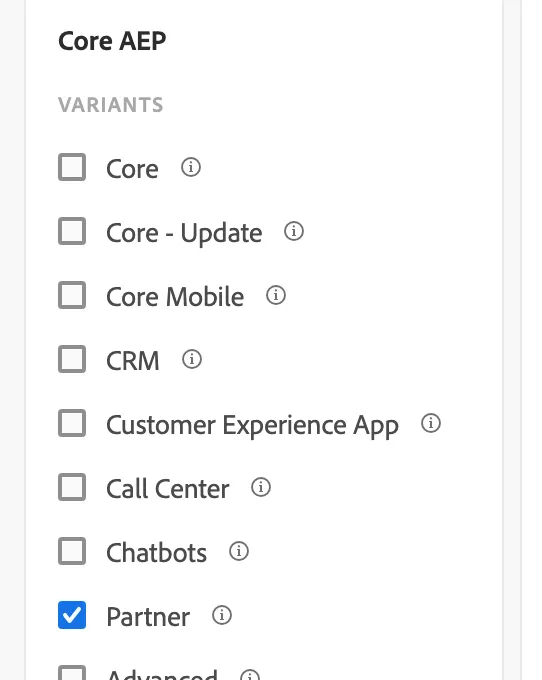Image resolution: width=542 pixels, height=680 pixels.
Task: Tick the Core - Update checkbox
Action: (x=72, y=231)
